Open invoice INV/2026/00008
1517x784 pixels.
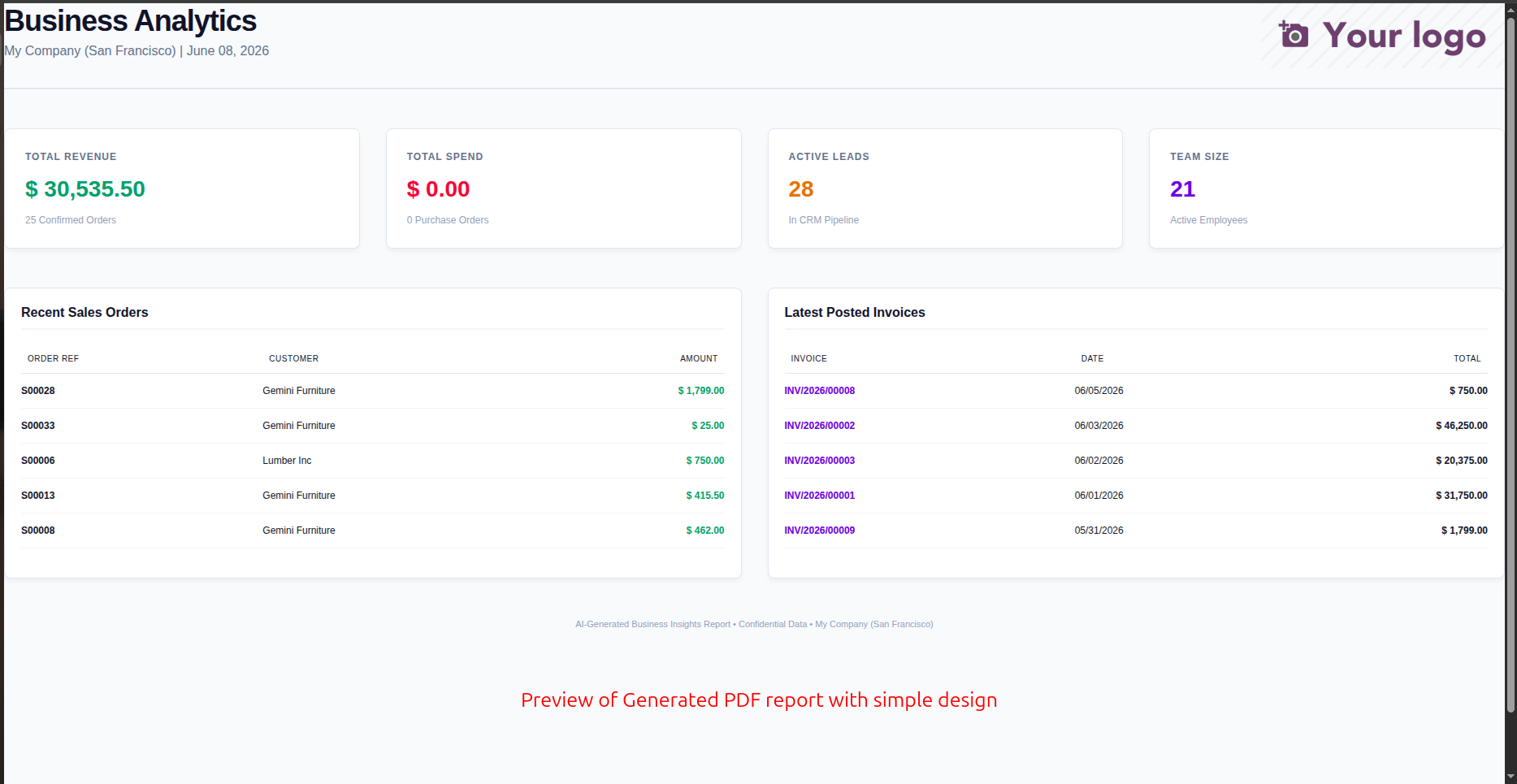coord(819,391)
